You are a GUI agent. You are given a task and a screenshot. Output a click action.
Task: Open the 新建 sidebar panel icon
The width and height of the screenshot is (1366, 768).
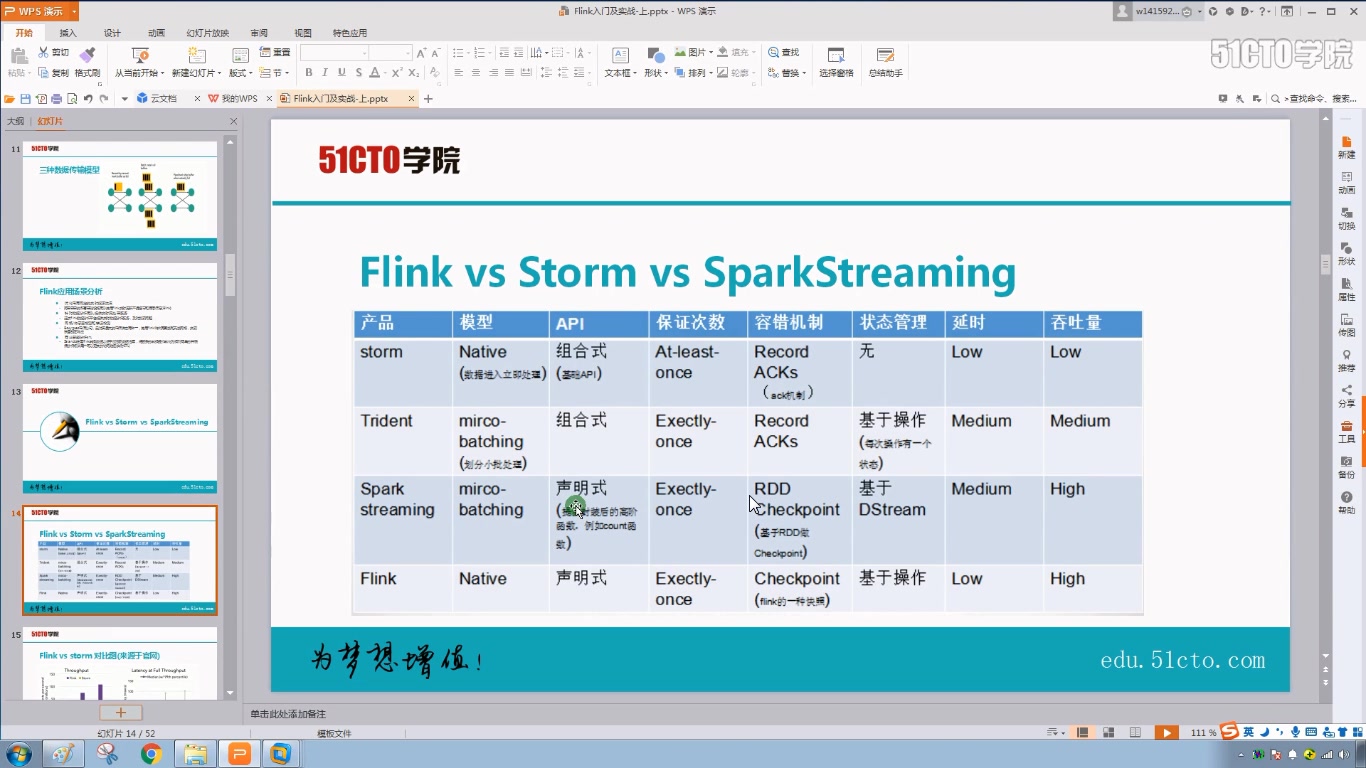1346,147
